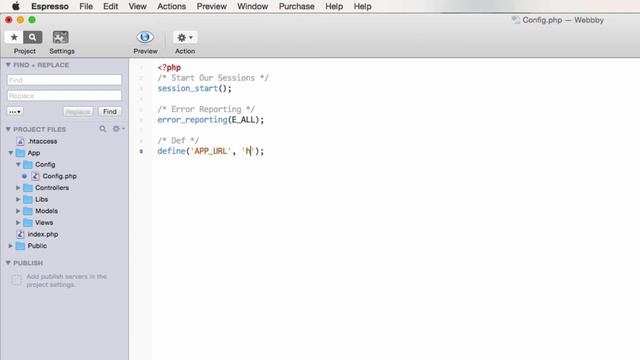
Task: Click the index.php file icon
Action: pyautogui.click(x=20, y=234)
